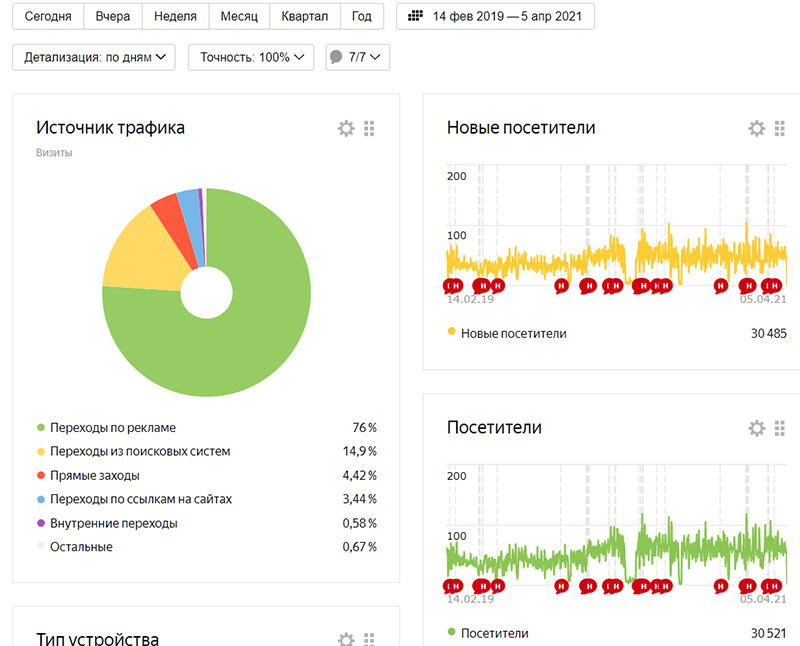
Task: Toggle Переходы из поисковых систем legend item
Action: [139, 451]
